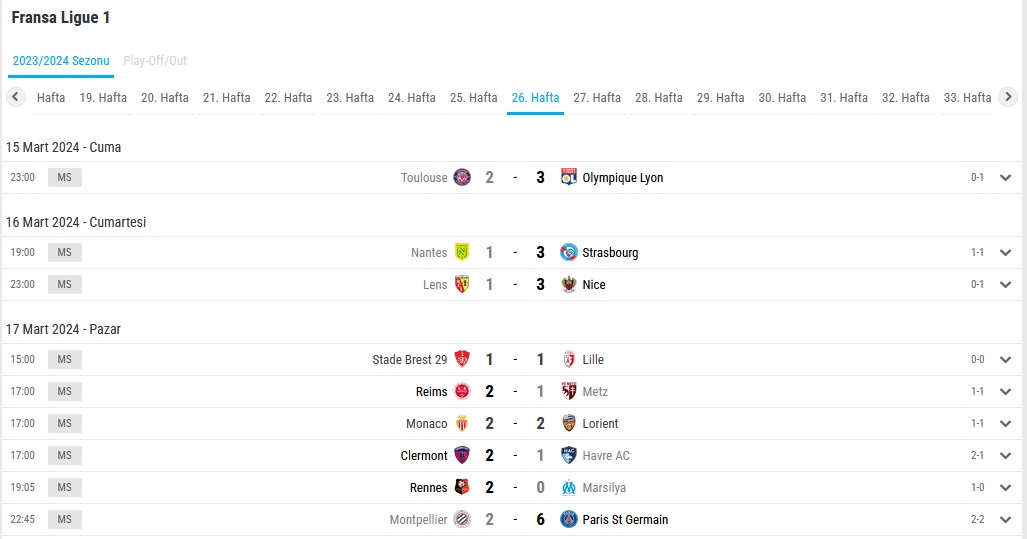This screenshot has width=1027, height=539.
Task: Click the Marsilya club emblem
Action: [x=569, y=487]
